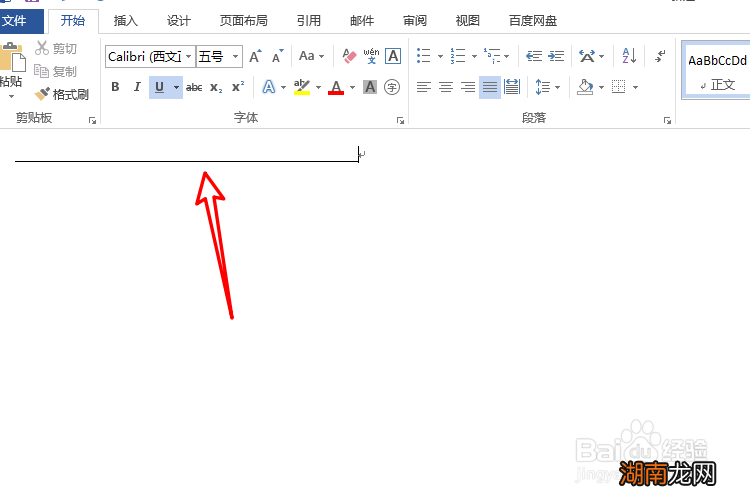
Task: Apply text effects outlined A
Action: (269, 87)
